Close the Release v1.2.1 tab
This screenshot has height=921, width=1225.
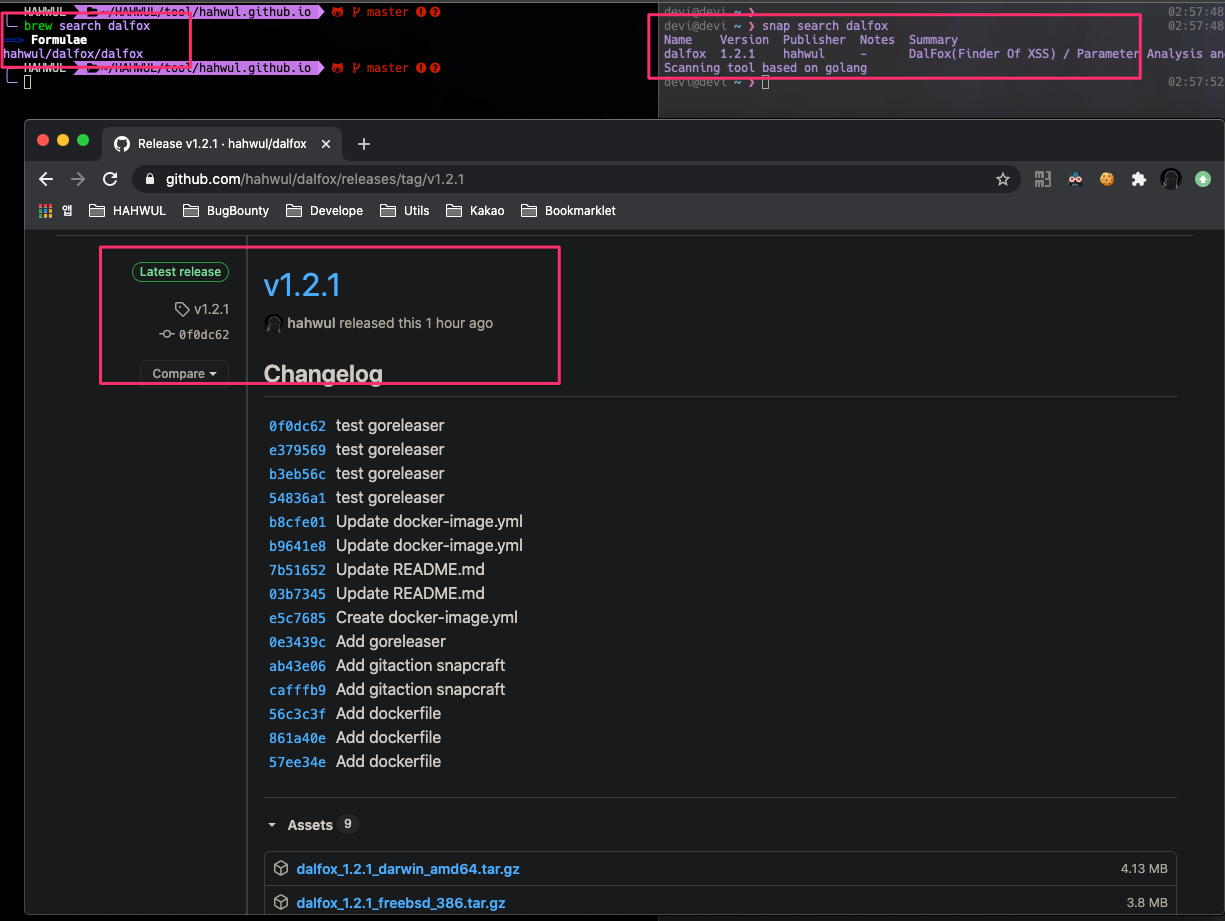pos(328,144)
